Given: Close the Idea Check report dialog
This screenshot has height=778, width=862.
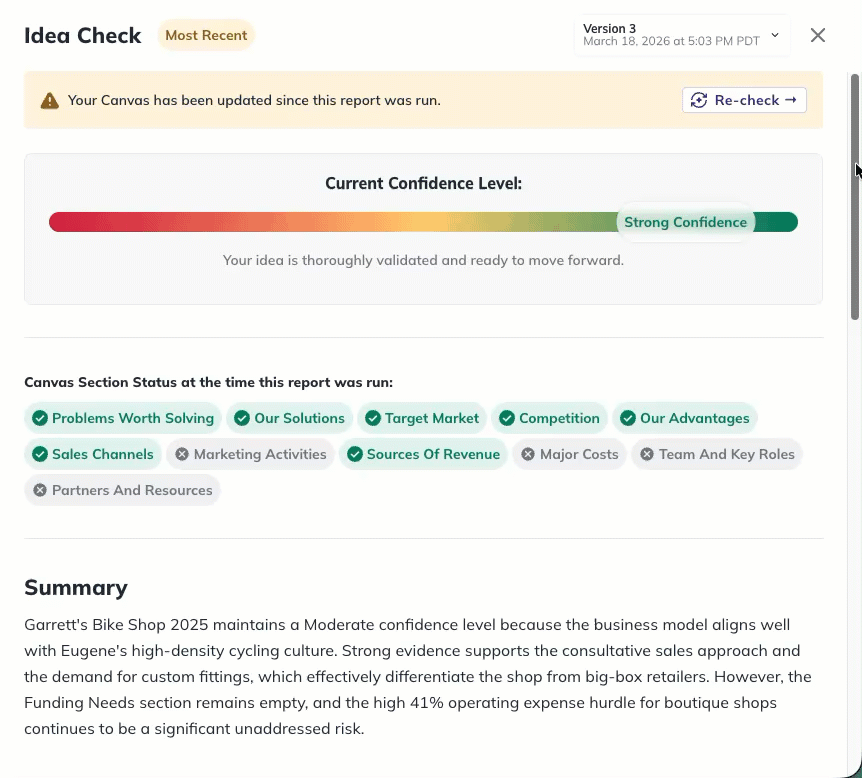Looking at the screenshot, I should tap(818, 35).
